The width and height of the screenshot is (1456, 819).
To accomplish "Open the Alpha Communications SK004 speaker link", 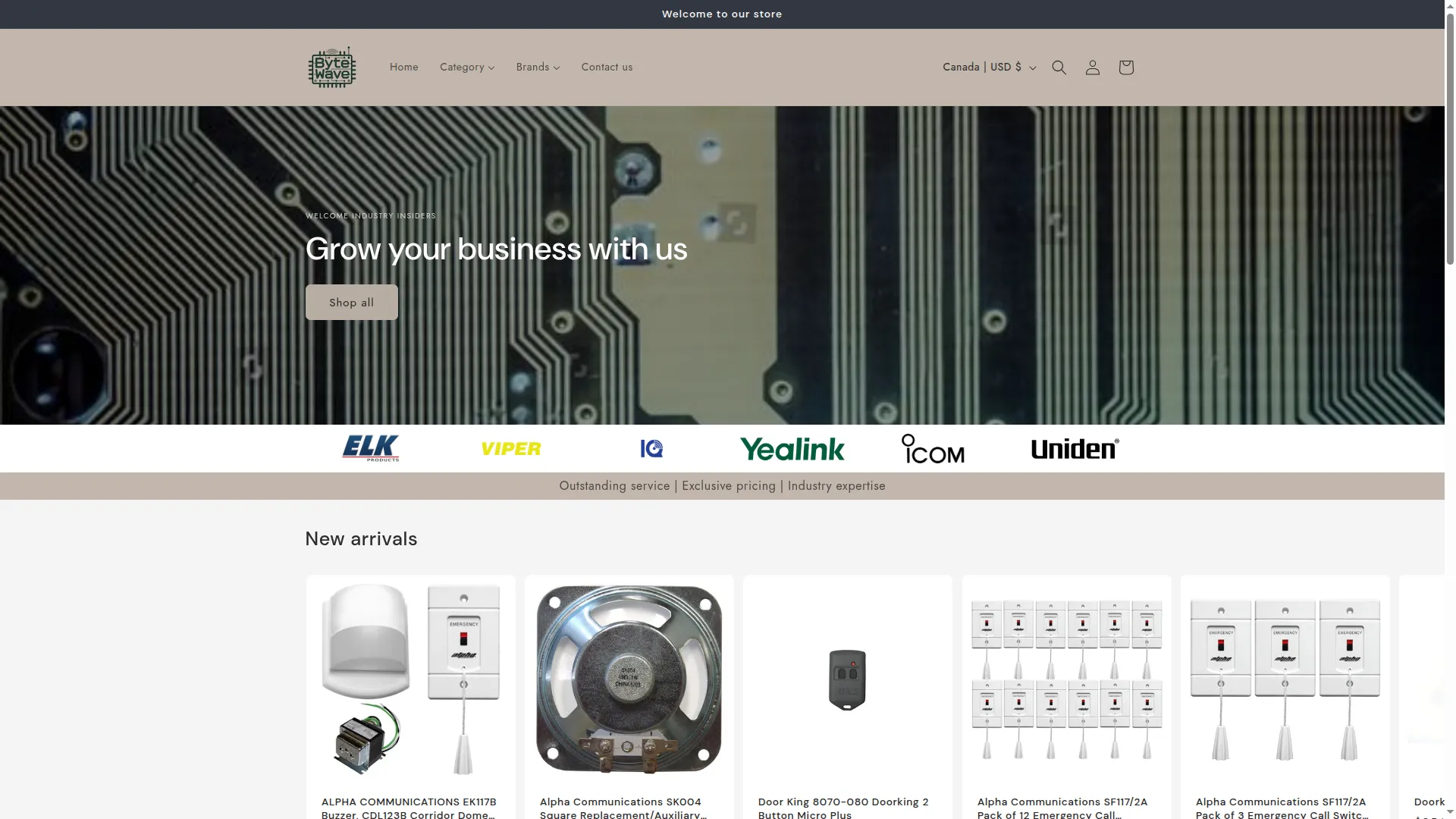I will [623, 808].
